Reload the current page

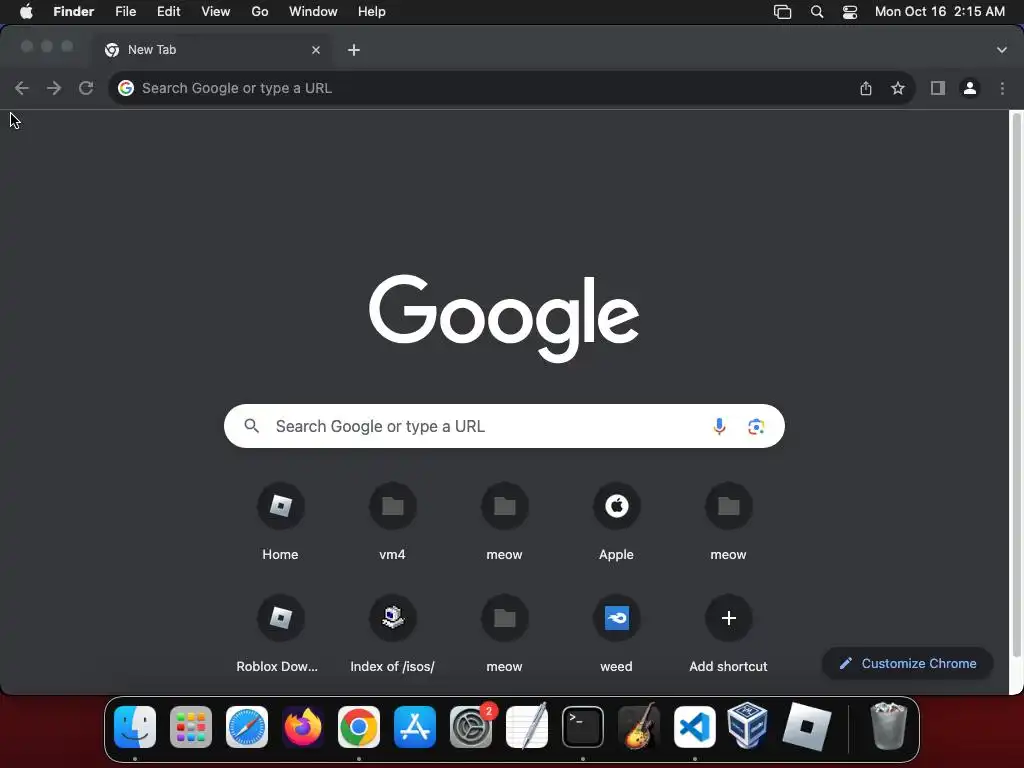point(86,88)
